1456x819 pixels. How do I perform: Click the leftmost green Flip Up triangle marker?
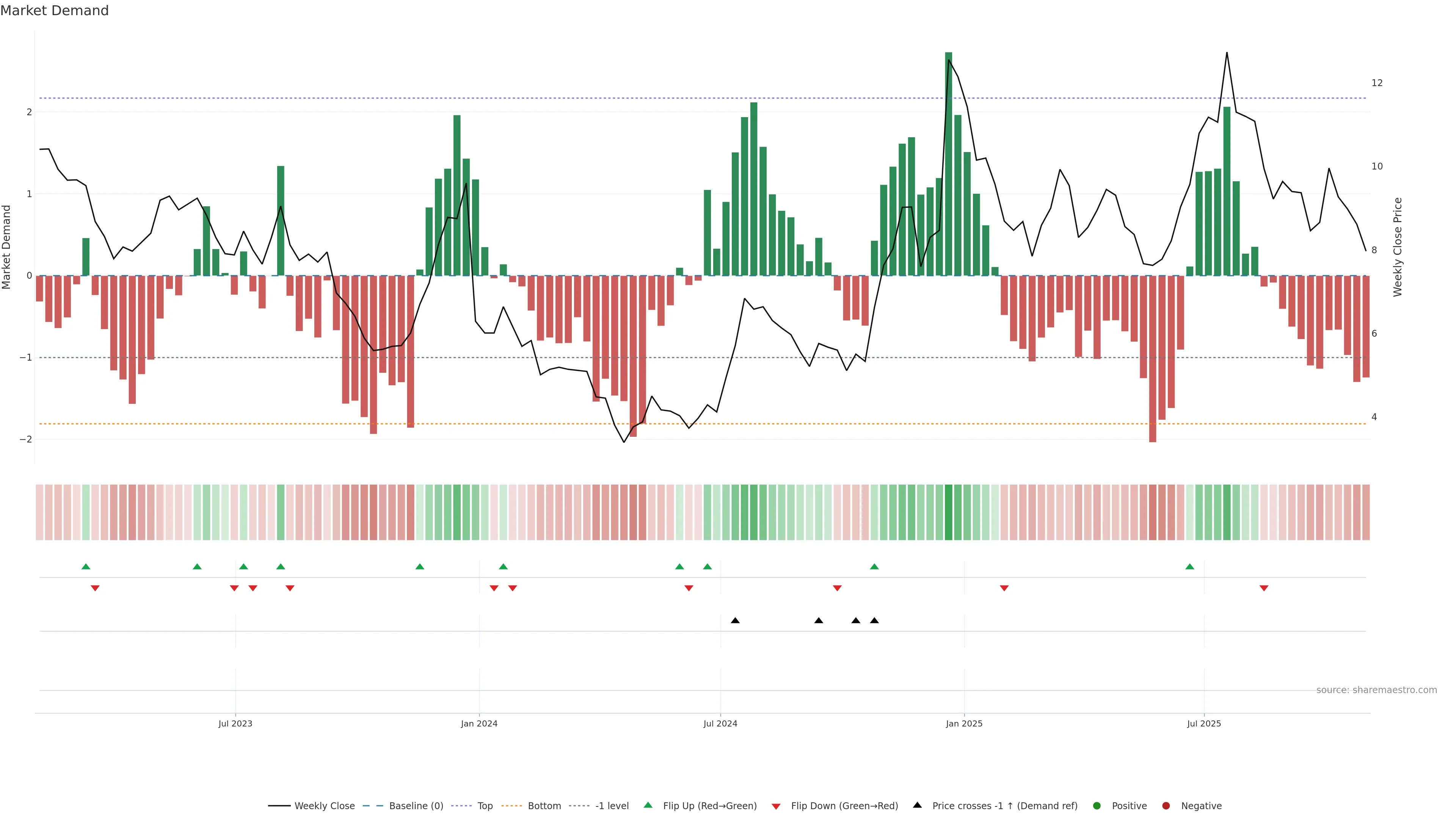point(86,567)
